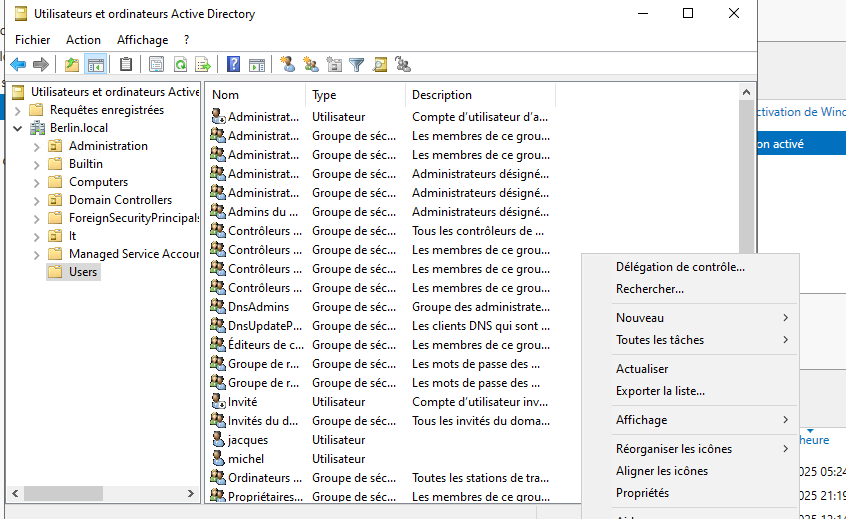Sort list by the Type column header
Screen dimensions: 846x519
point(355,95)
